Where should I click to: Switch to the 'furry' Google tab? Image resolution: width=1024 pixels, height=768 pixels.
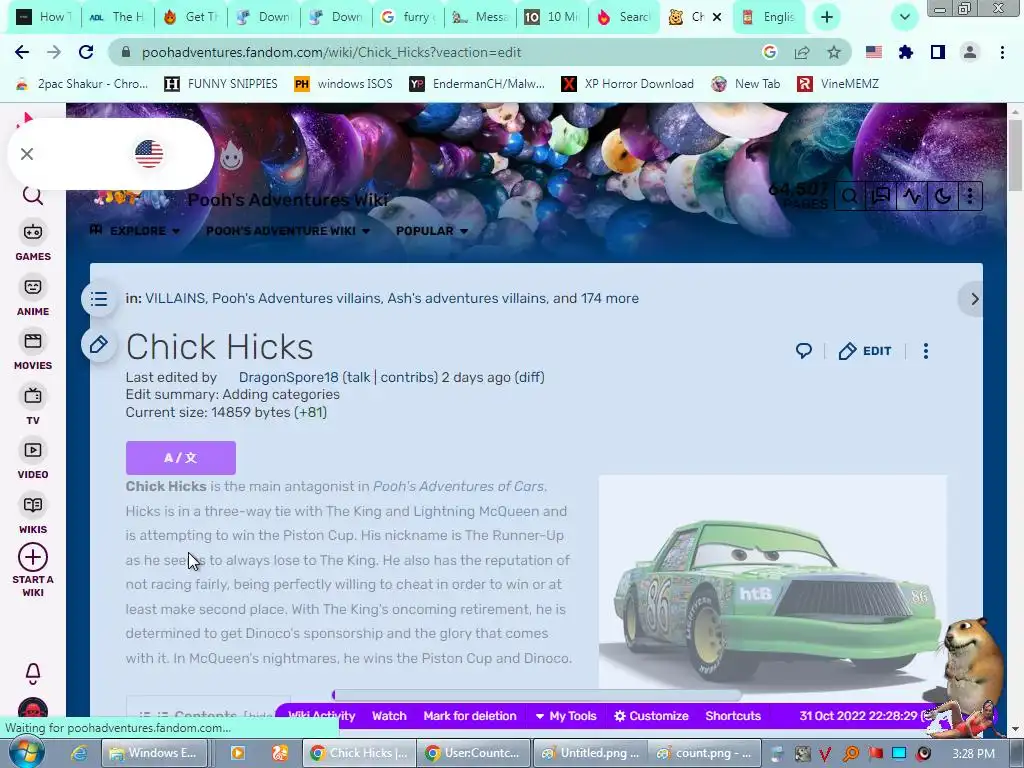tap(408, 17)
